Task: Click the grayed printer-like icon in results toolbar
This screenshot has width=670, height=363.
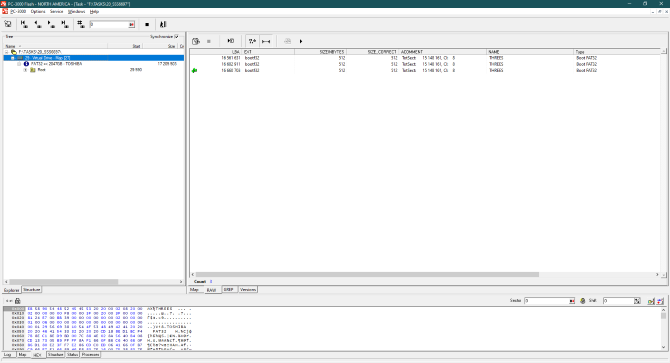Action: pyautogui.click(x=288, y=41)
